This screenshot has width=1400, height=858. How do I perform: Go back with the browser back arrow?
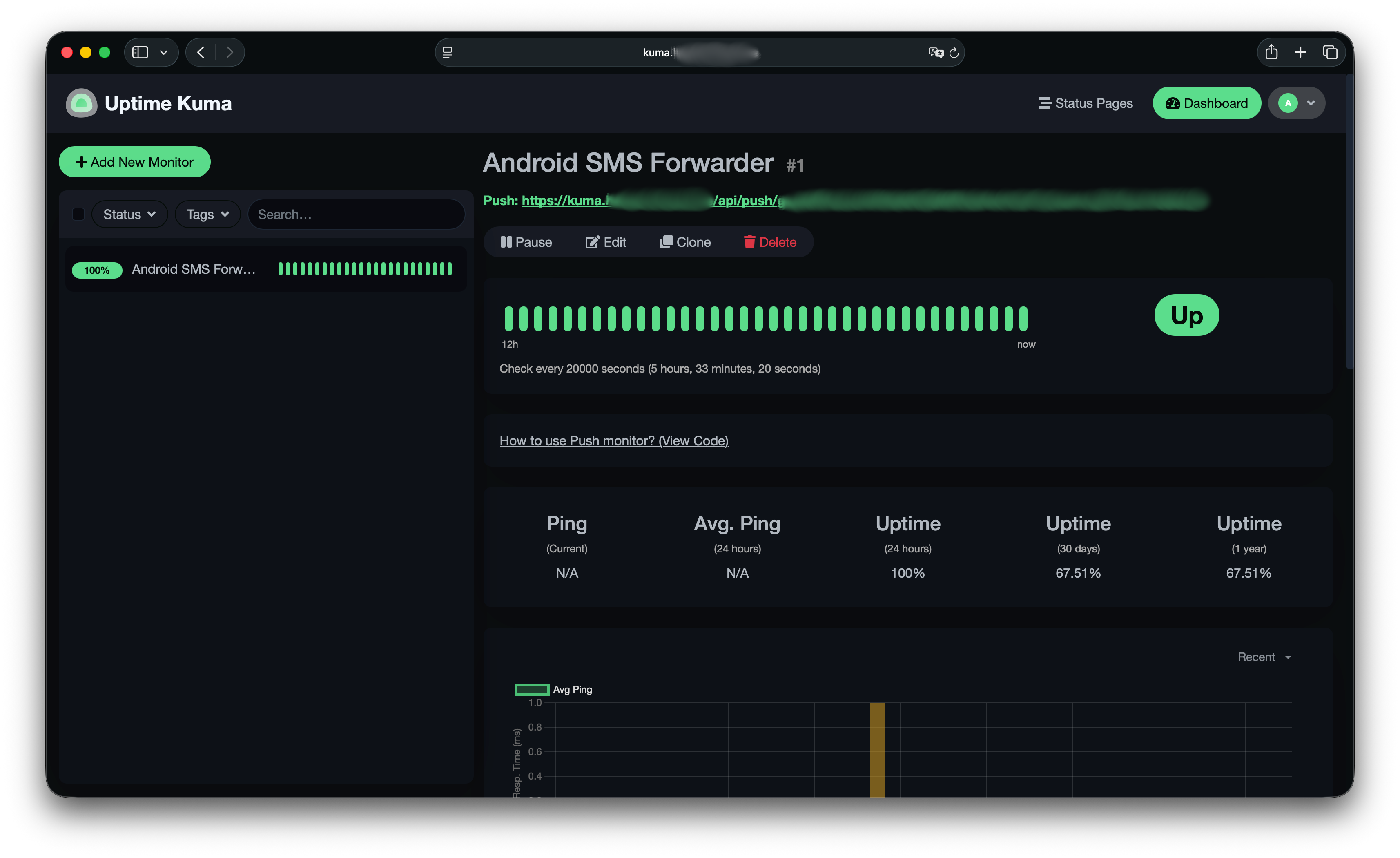(201, 52)
